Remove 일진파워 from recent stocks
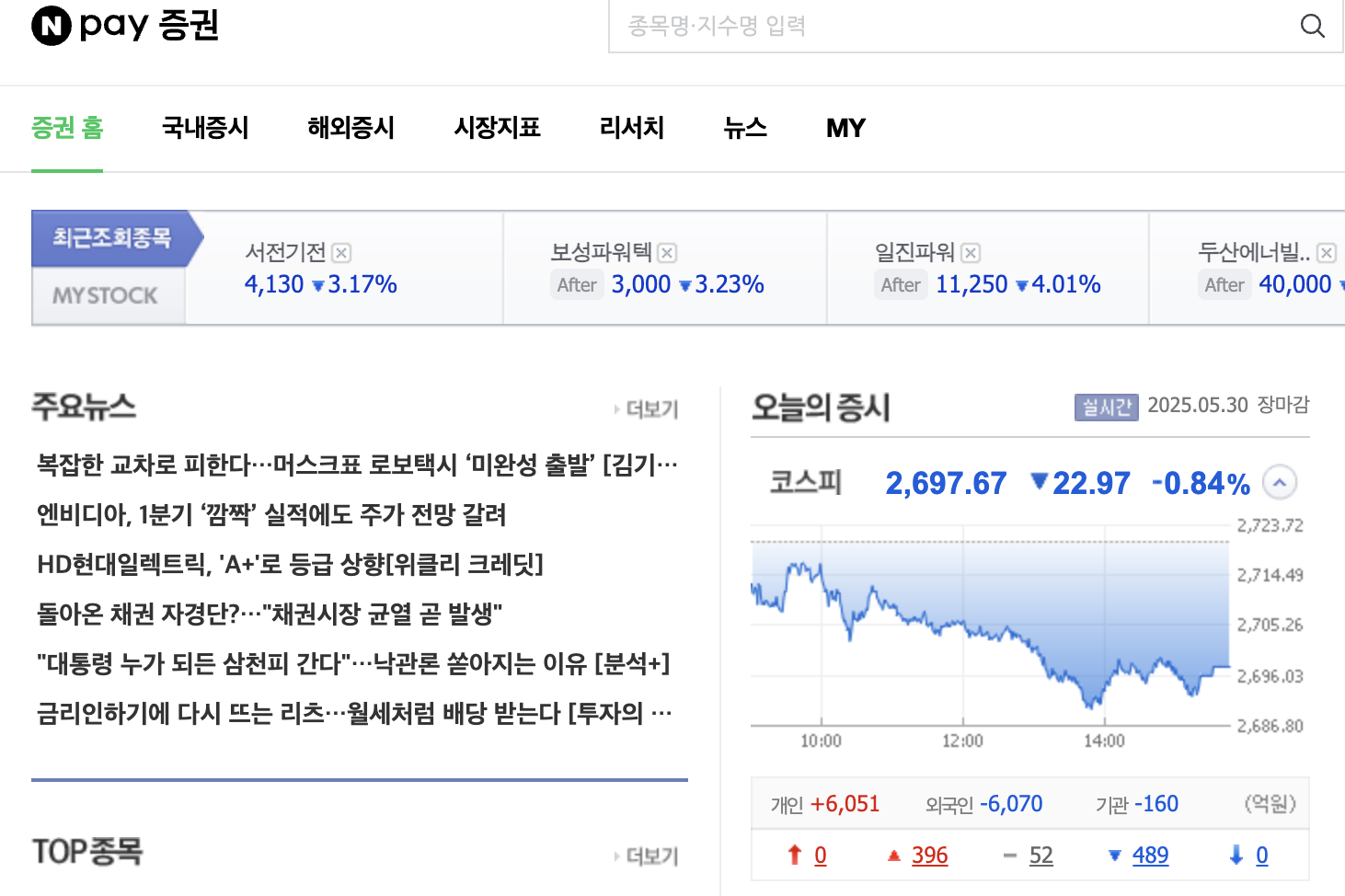 click(971, 252)
